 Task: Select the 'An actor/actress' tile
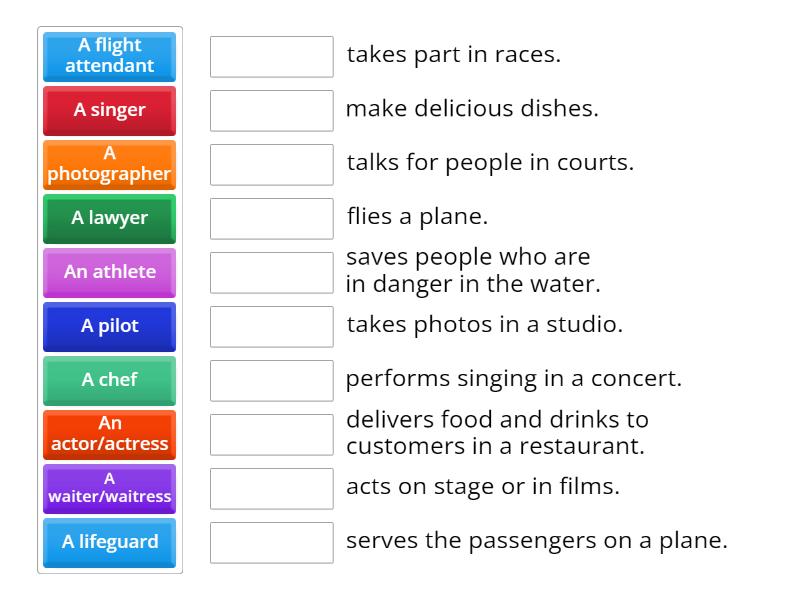110,434
